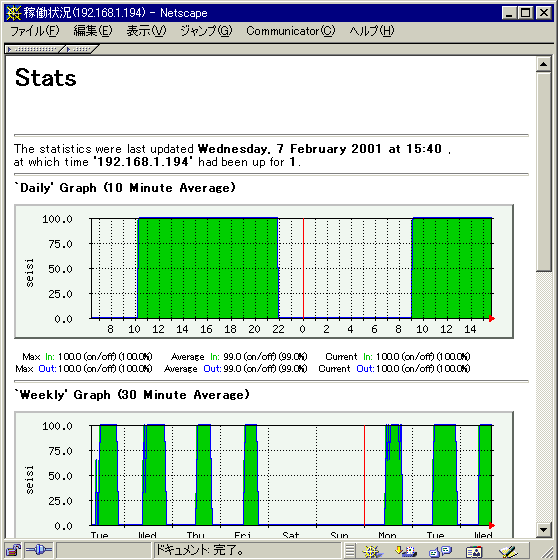The width and height of the screenshot is (558, 560).
Task: Open the 表示(V) menu
Action: pyautogui.click(x=146, y=31)
